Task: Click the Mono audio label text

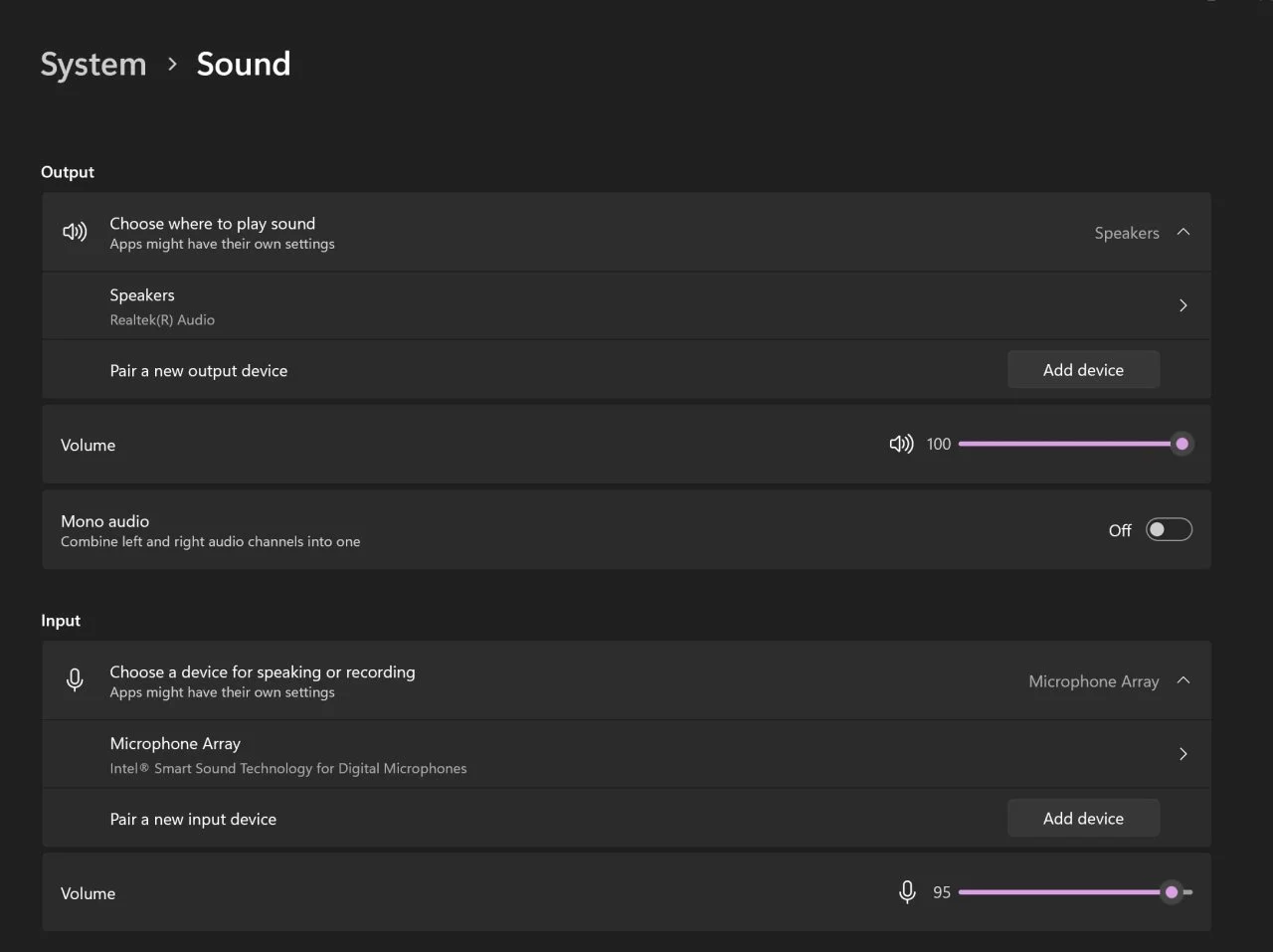Action: 104,521
